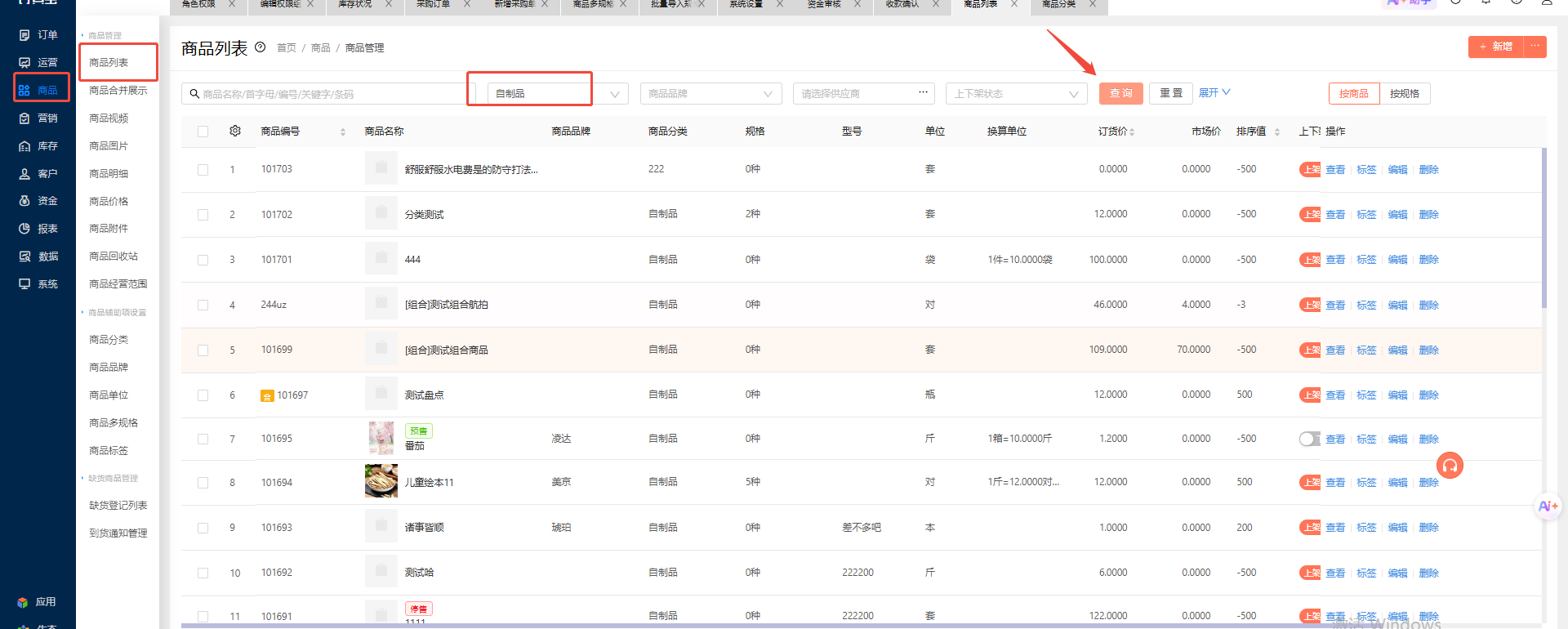Click the vertical scrollbar of the table

(x=1544, y=229)
